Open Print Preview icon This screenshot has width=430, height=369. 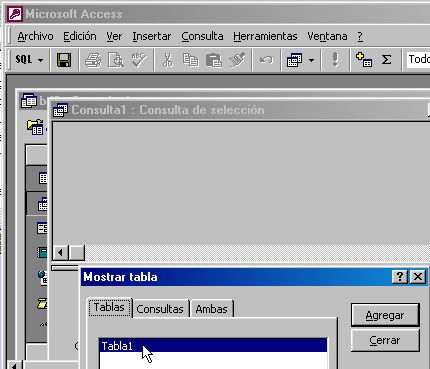[116, 60]
